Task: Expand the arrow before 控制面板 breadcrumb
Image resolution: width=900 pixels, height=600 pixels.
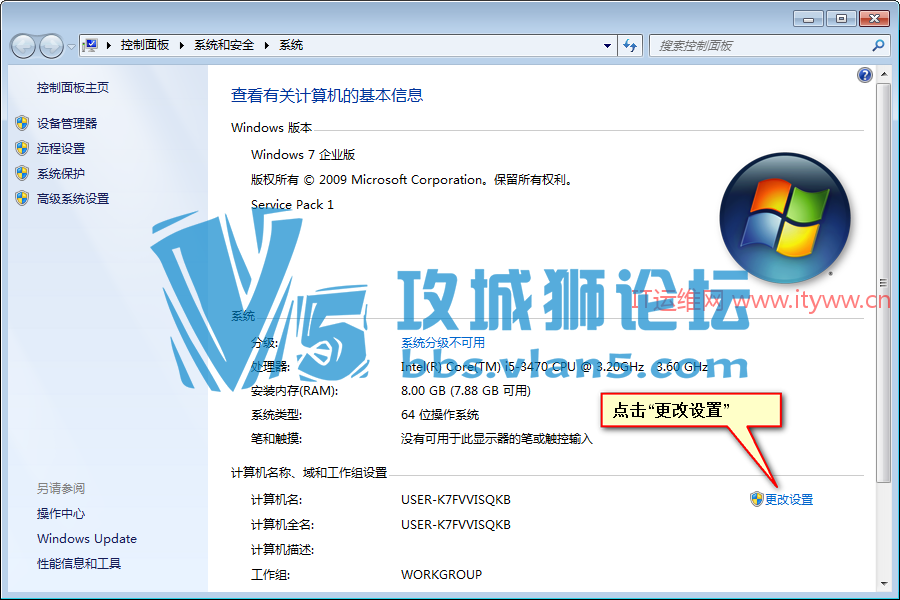Action: (x=108, y=45)
